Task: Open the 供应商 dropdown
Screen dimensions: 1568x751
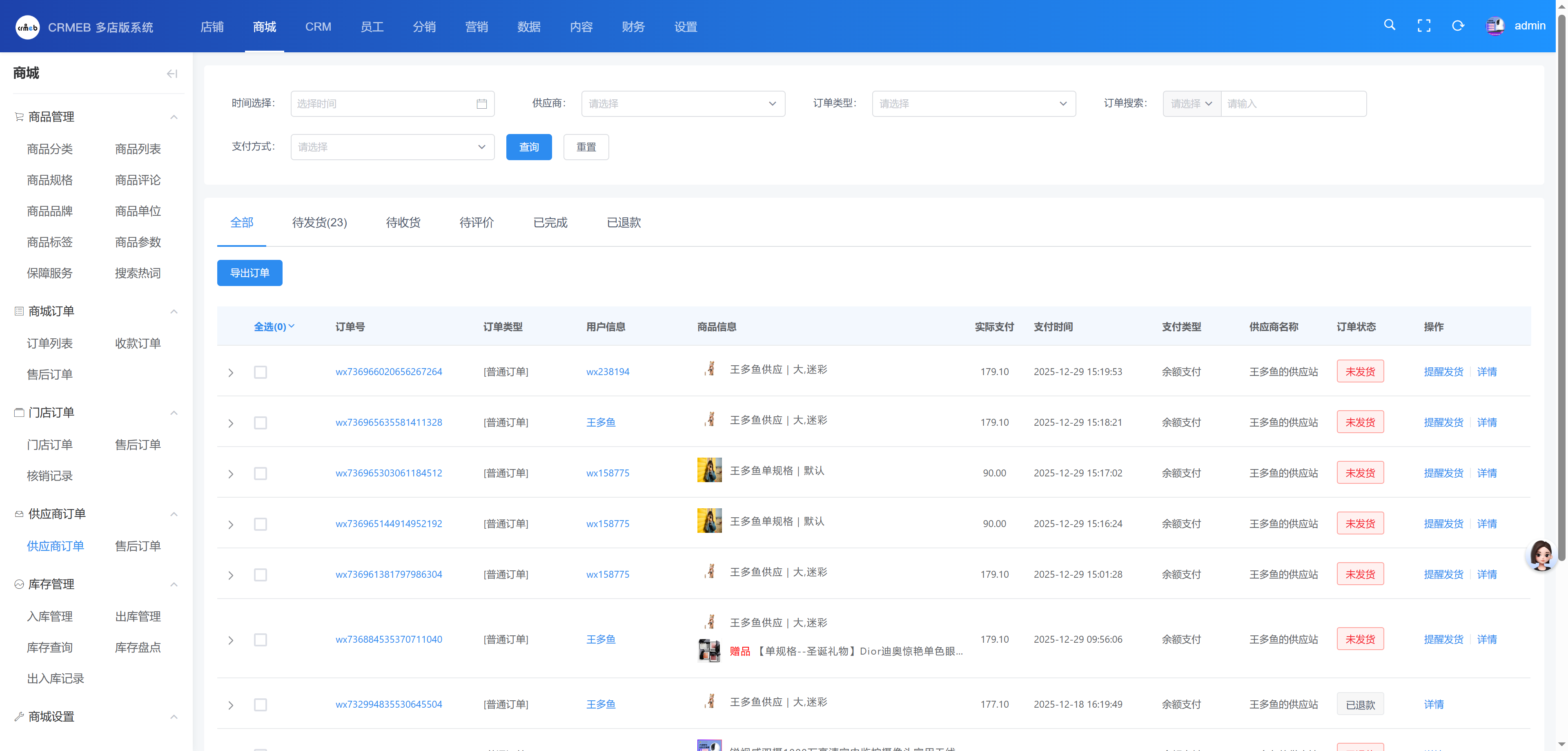Action: click(x=682, y=104)
